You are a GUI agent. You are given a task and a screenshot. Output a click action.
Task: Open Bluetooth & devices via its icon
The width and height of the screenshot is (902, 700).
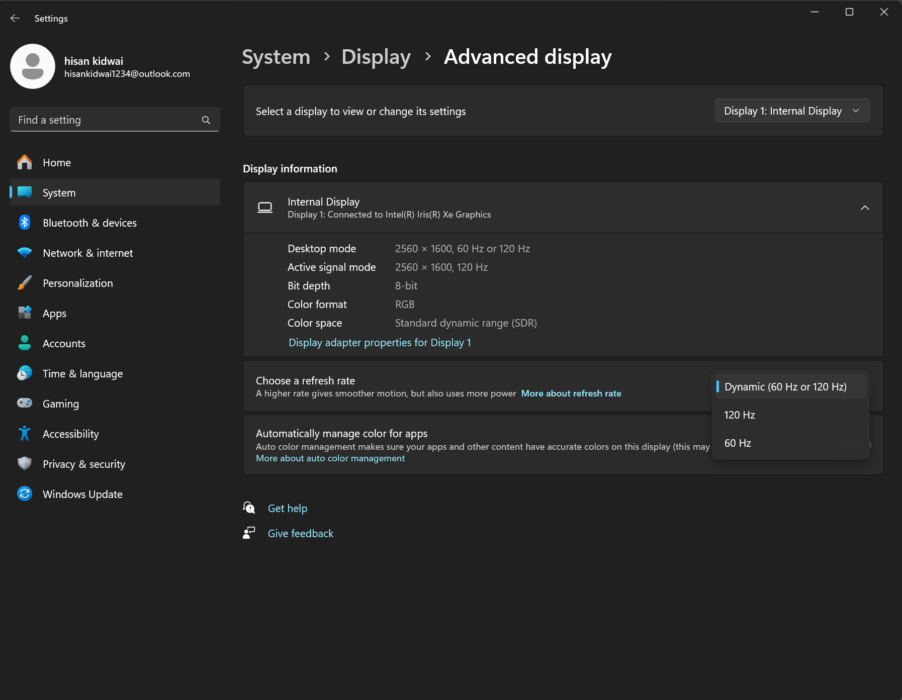pyautogui.click(x=24, y=222)
